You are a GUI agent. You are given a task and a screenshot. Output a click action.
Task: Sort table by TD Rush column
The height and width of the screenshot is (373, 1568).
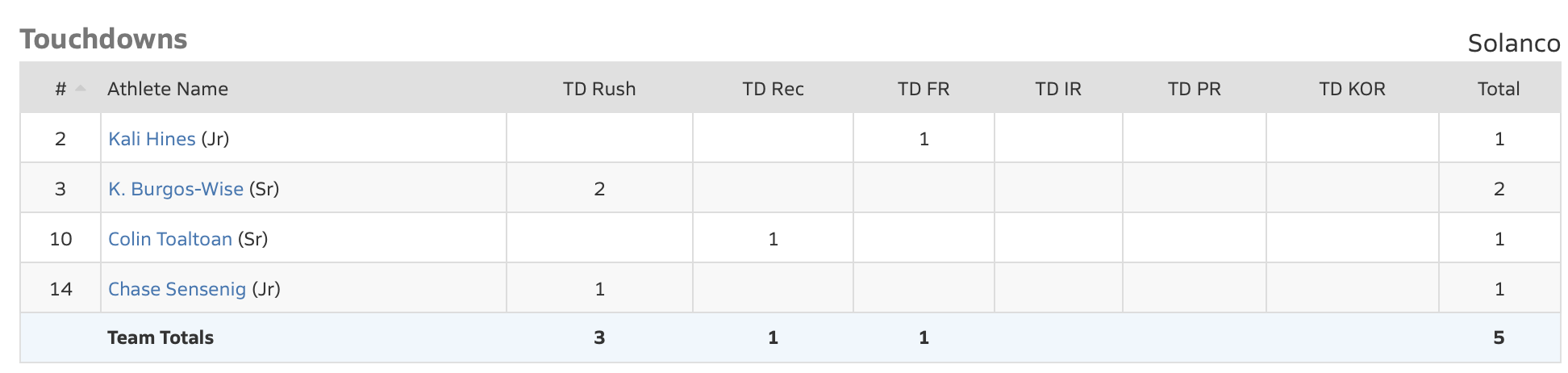click(599, 89)
